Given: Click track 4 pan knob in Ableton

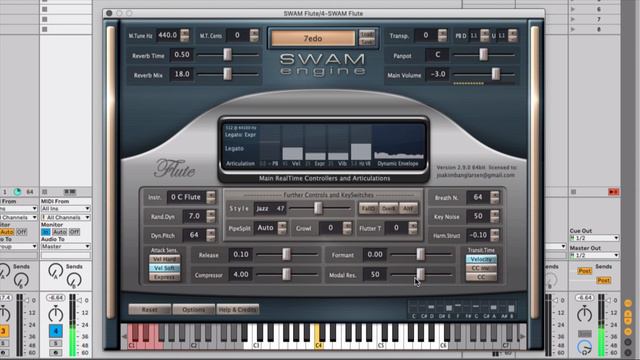Looking at the screenshot, I should [56, 314].
